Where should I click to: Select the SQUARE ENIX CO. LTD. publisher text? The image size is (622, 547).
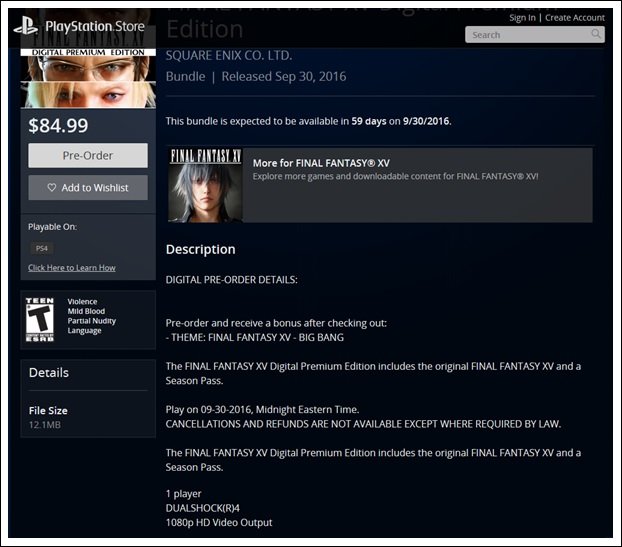[229, 56]
